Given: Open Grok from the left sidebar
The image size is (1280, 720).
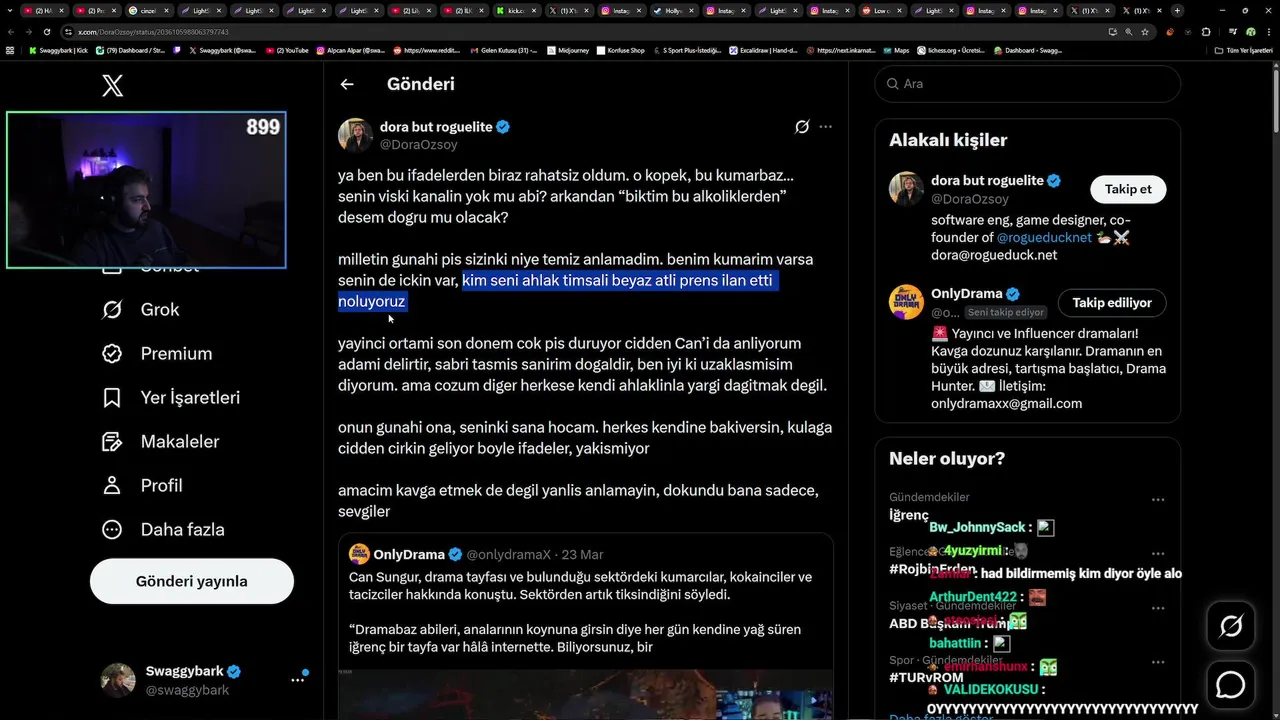Looking at the screenshot, I should click(141, 310).
